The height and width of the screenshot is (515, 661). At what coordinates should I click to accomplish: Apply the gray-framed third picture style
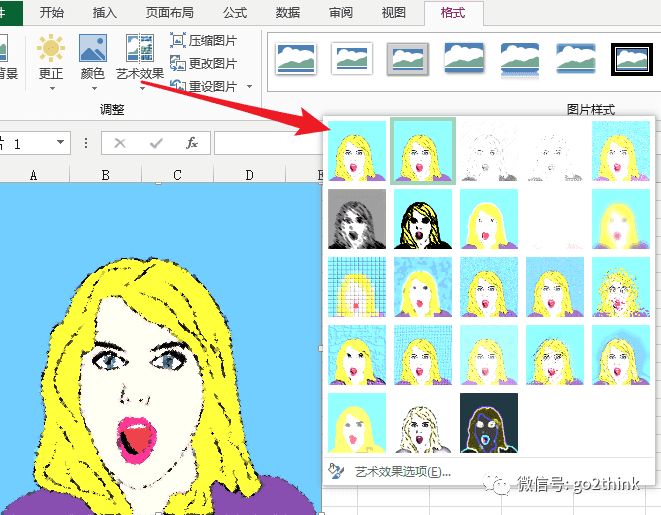point(408,59)
